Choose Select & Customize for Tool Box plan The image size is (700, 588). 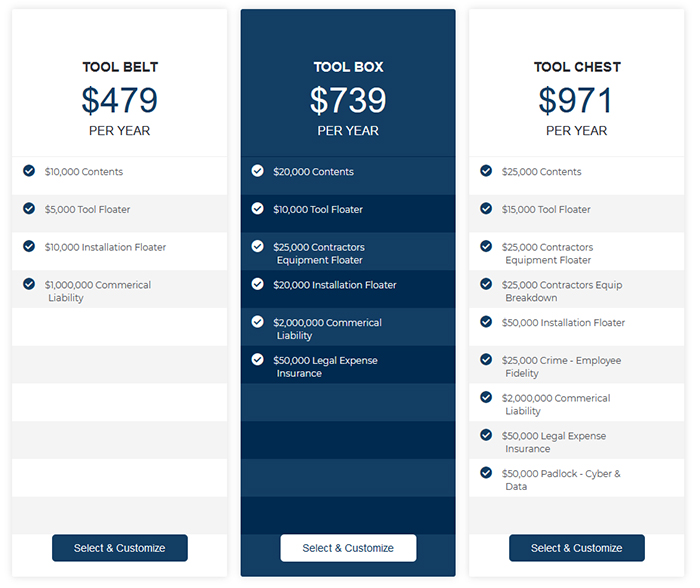point(348,548)
